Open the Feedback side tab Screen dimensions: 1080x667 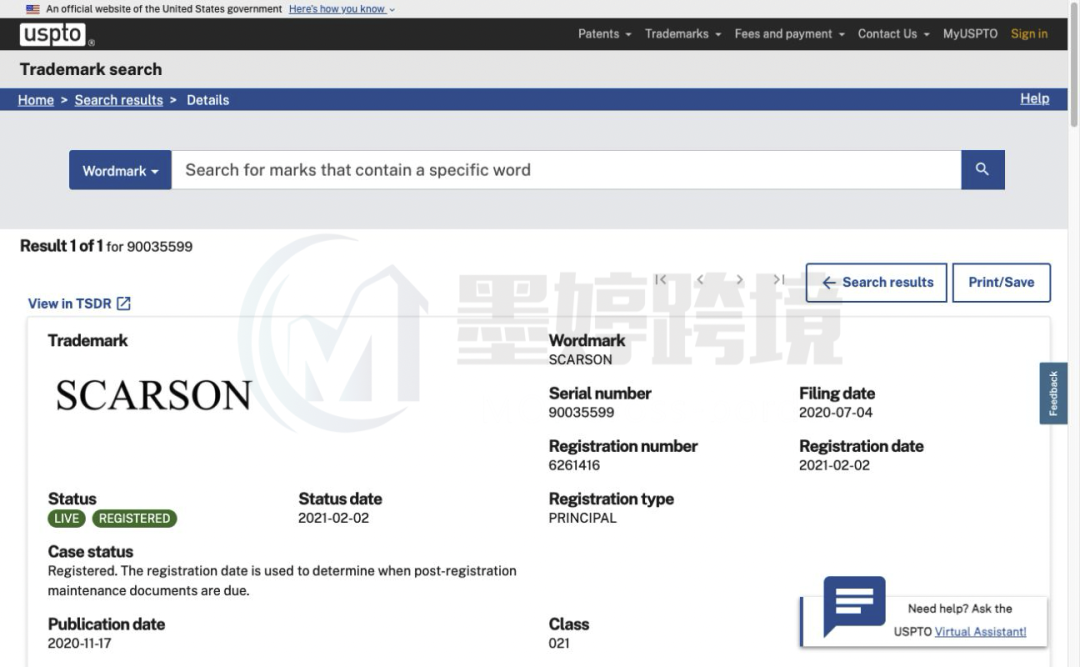[1052, 393]
